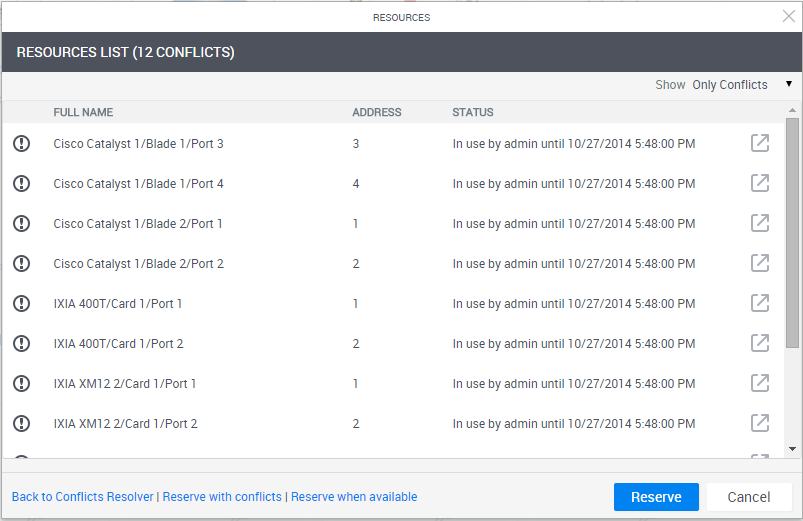Expand the filter dropdown arrow next to Only Conflicts

(789, 85)
